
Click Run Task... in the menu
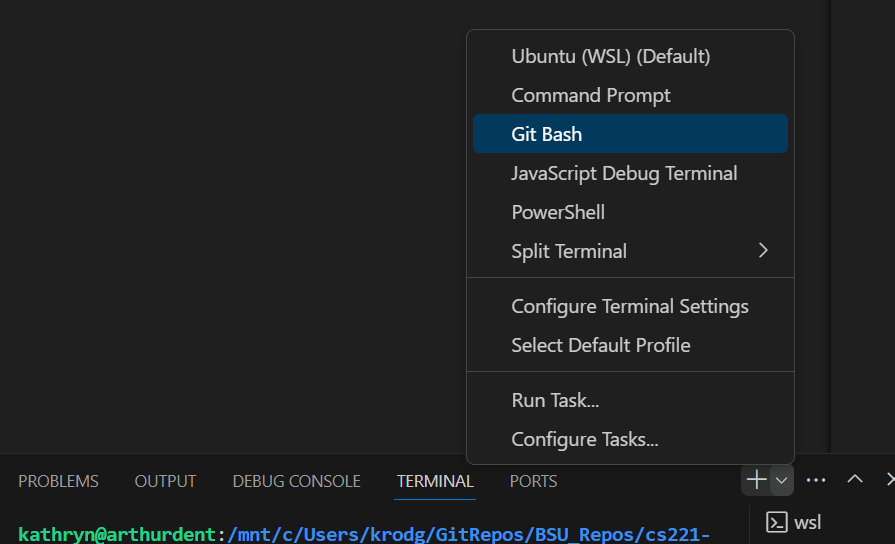click(555, 400)
